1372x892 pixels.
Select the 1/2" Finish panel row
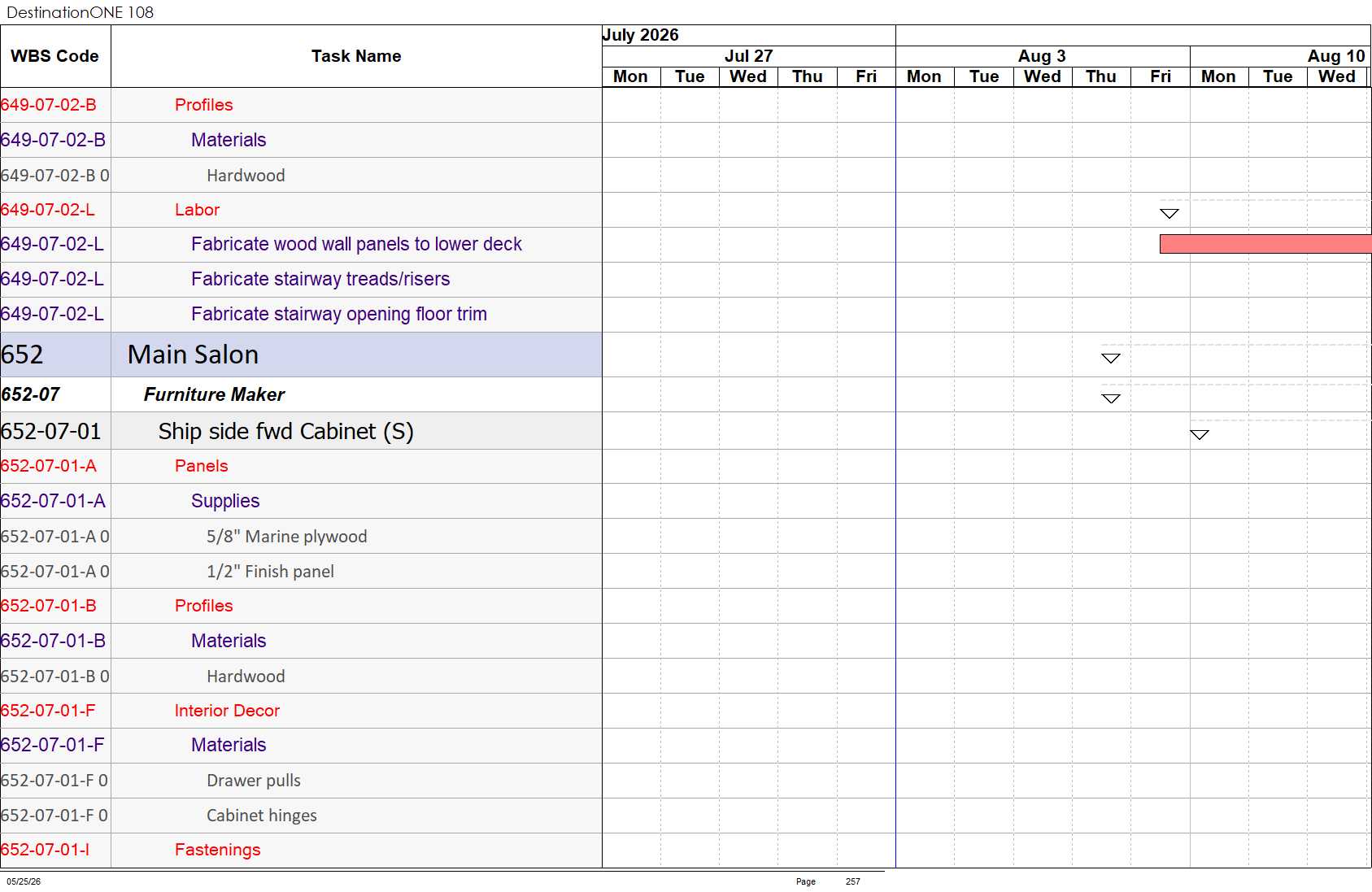[x=301, y=572]
